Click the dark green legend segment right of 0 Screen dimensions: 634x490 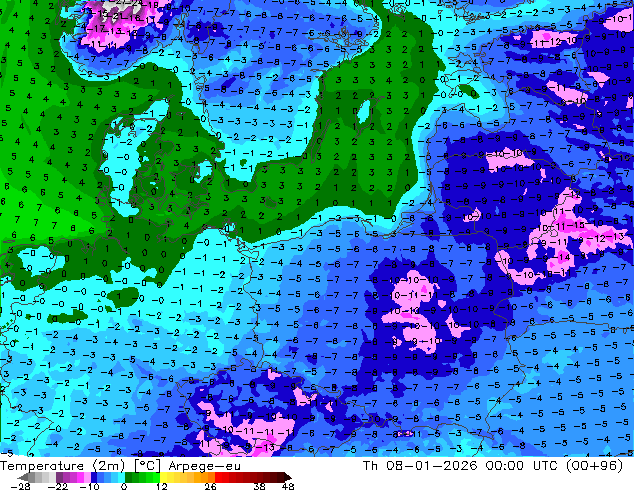coord(129,477)
